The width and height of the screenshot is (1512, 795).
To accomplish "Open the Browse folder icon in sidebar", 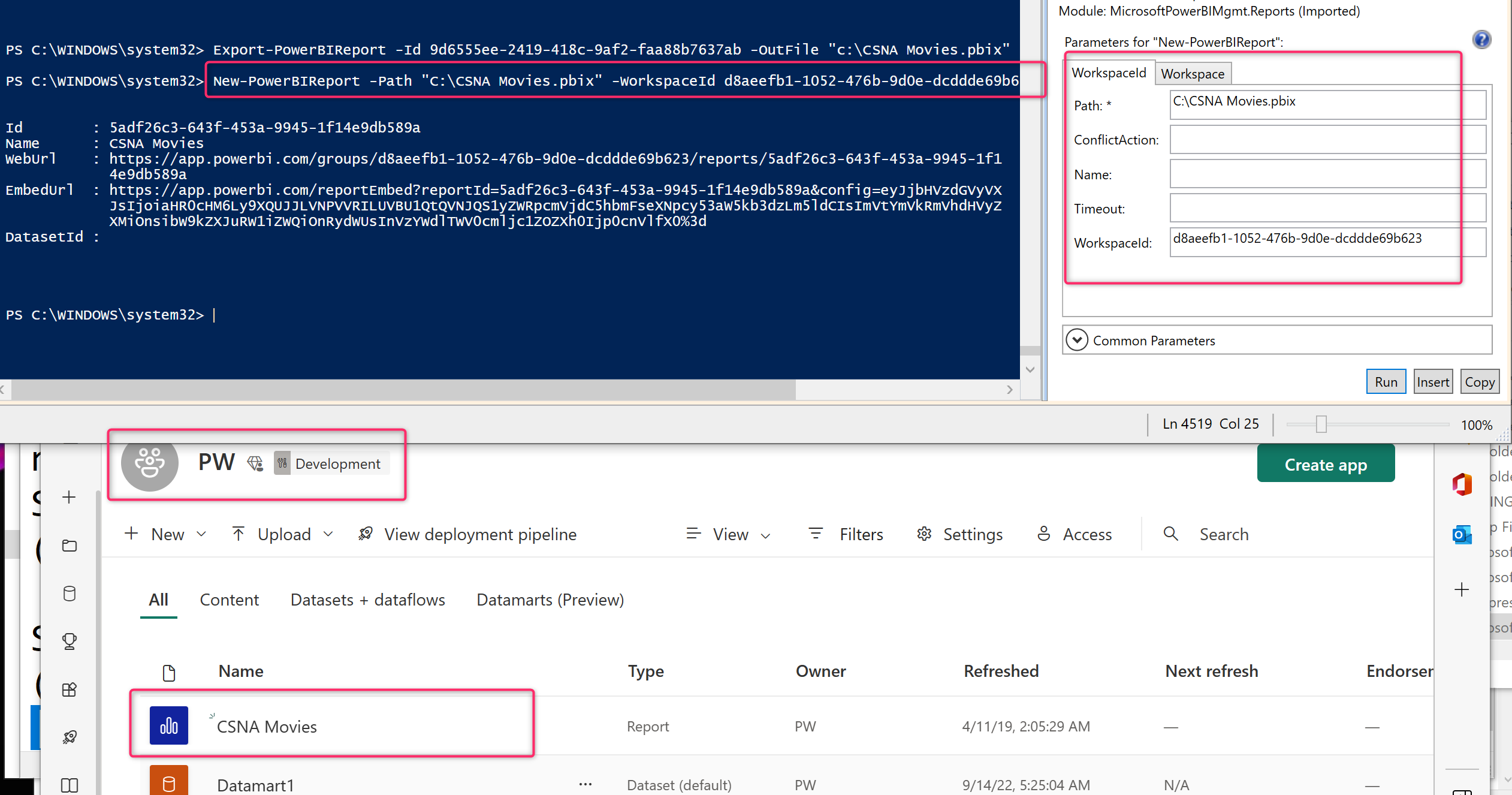I will tap(70, 546).
